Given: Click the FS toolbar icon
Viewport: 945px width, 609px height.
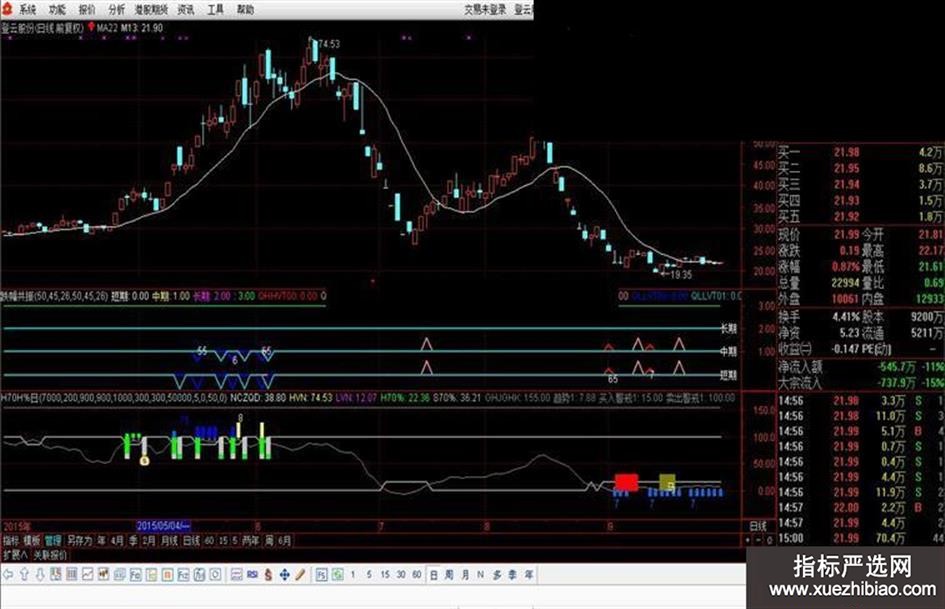Looking at the screenshot, I should pos(322,575).
